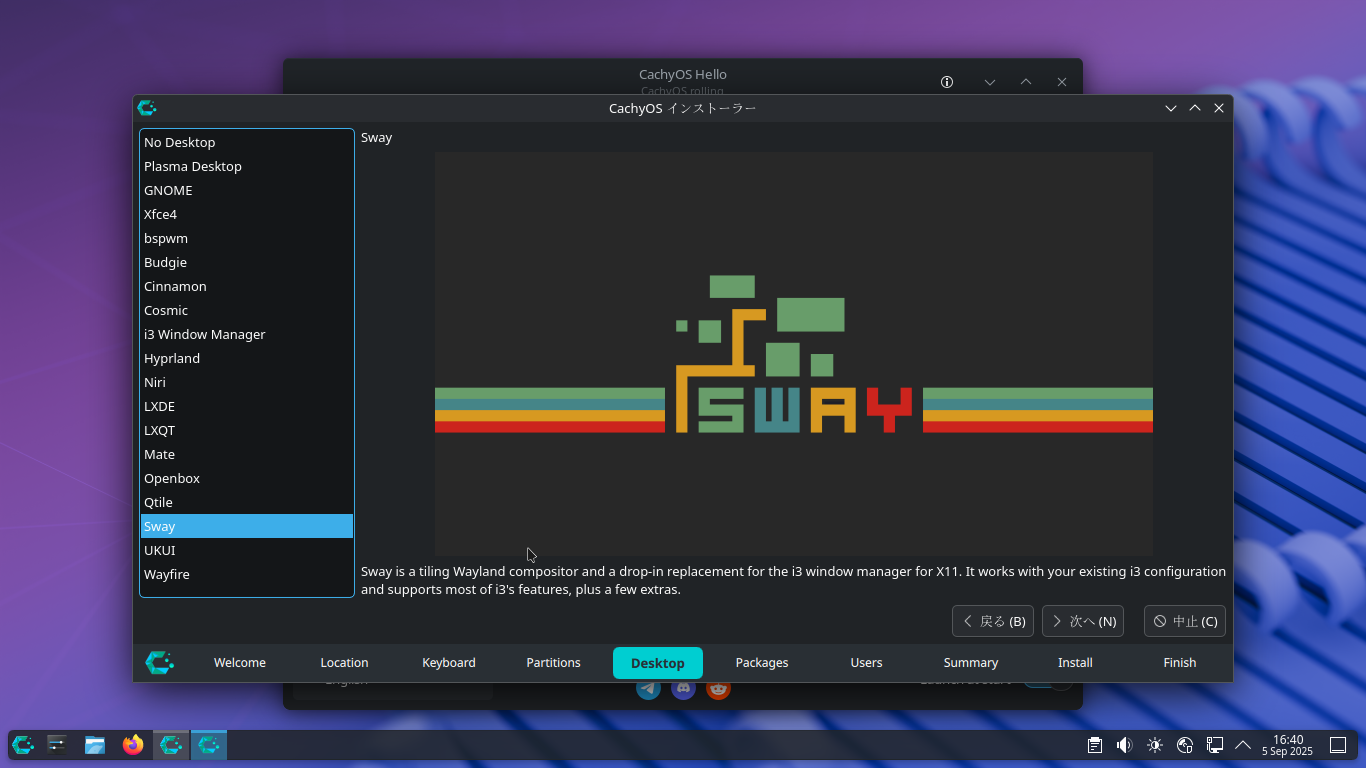1366x768 pixels.
Task: Pick "GNOME" in the desktop list
Action: [x=247, y=190]
